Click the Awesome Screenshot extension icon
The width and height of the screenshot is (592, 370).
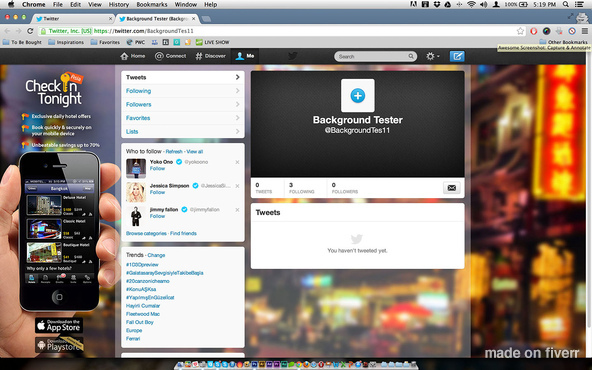click(x=546, y=31)
